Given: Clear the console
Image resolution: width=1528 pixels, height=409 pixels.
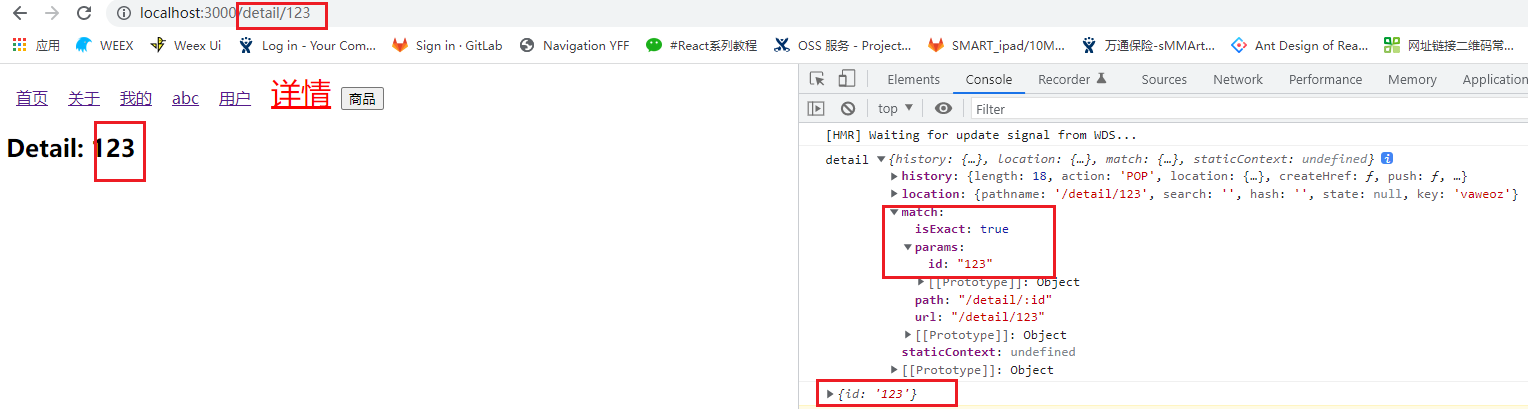Looking at the screenshot, I should pyautogui.click(x=848, y=108).
